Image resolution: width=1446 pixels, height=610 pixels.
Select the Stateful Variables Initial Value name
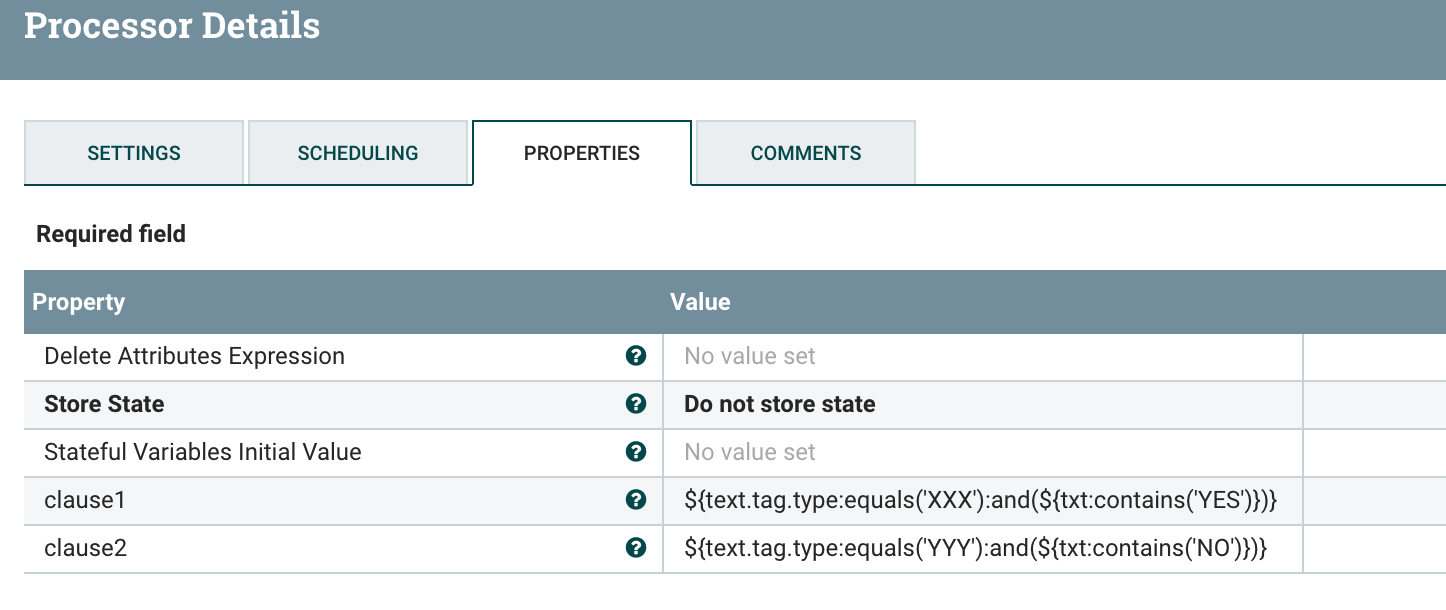[x=203, y=452]
